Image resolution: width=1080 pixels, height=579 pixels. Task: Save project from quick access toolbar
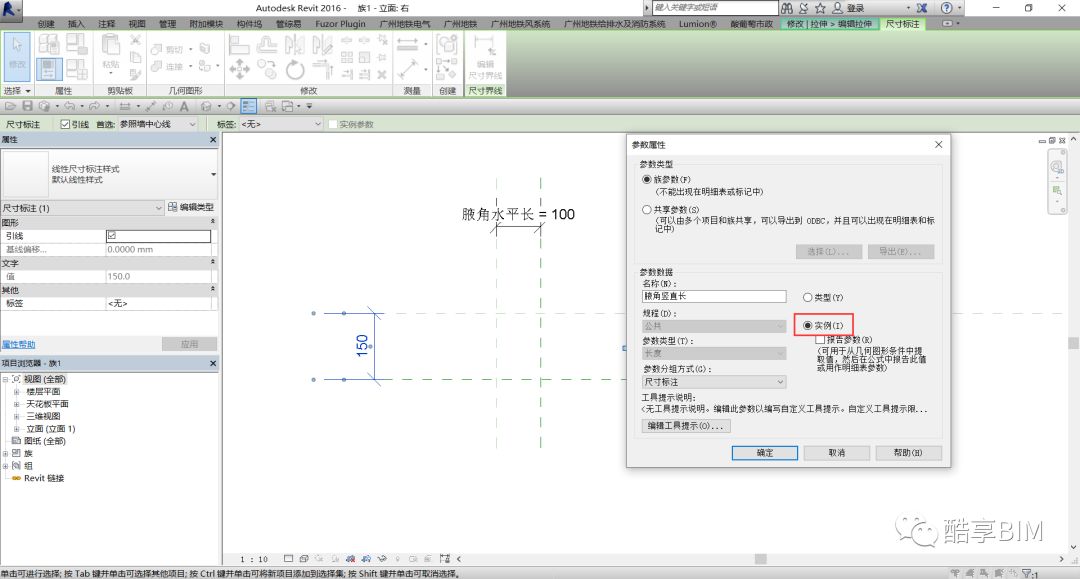28,106
